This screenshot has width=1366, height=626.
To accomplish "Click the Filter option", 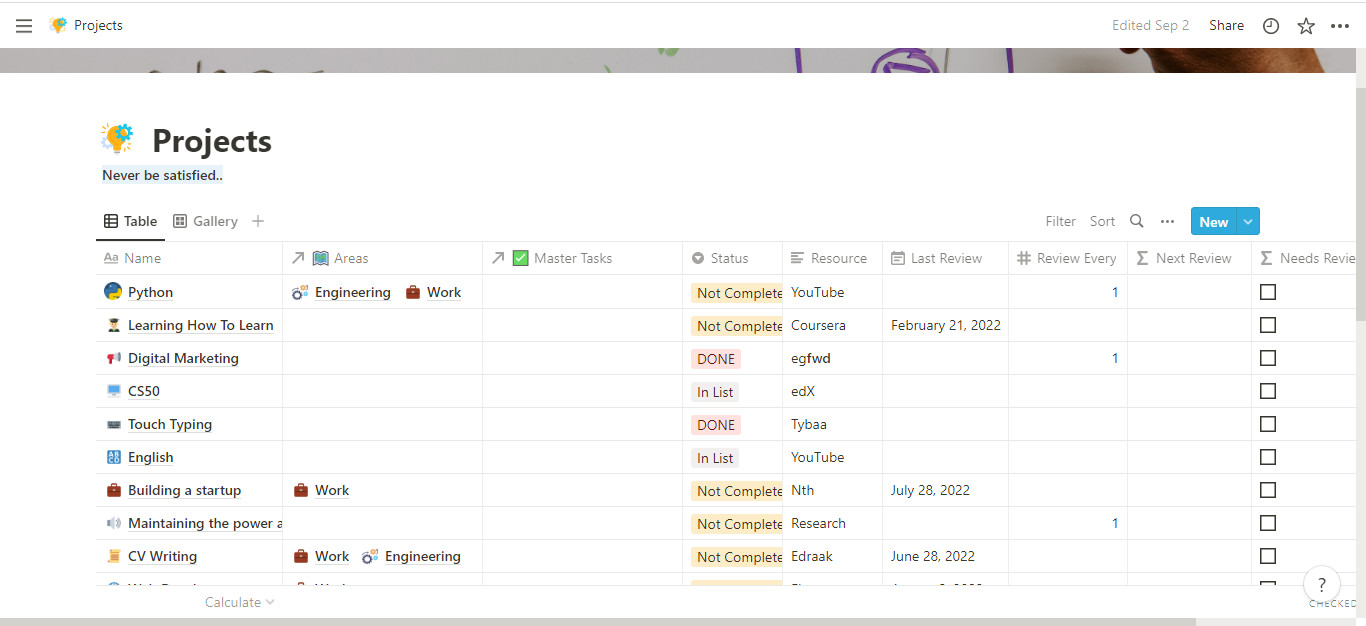I will (1061, 221).
